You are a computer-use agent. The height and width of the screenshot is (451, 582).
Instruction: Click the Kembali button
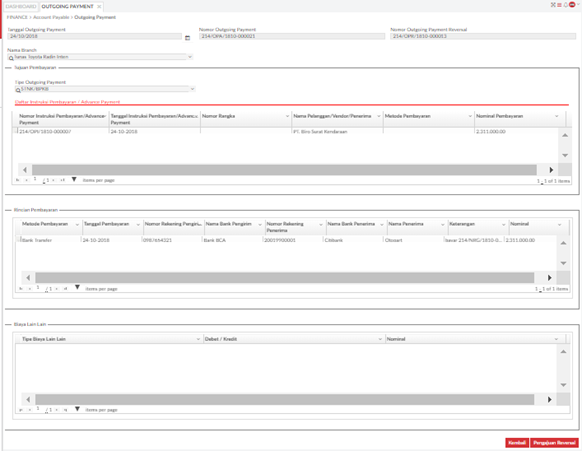click(x=517, y=442)
